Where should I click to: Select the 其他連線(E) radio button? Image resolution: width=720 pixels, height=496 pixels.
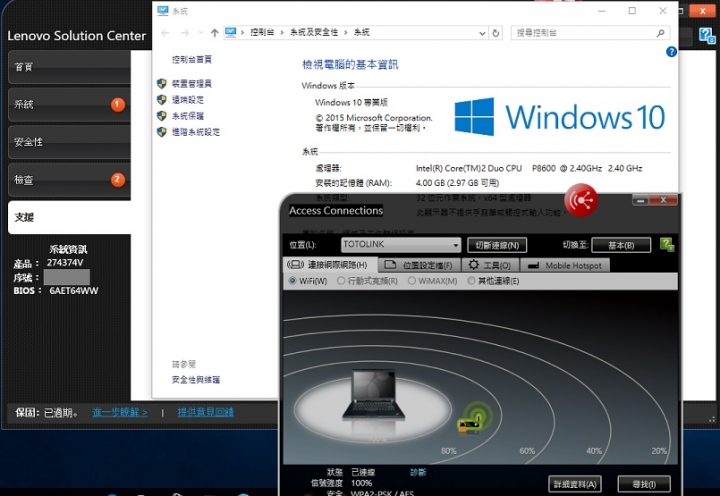coord(471,281)
